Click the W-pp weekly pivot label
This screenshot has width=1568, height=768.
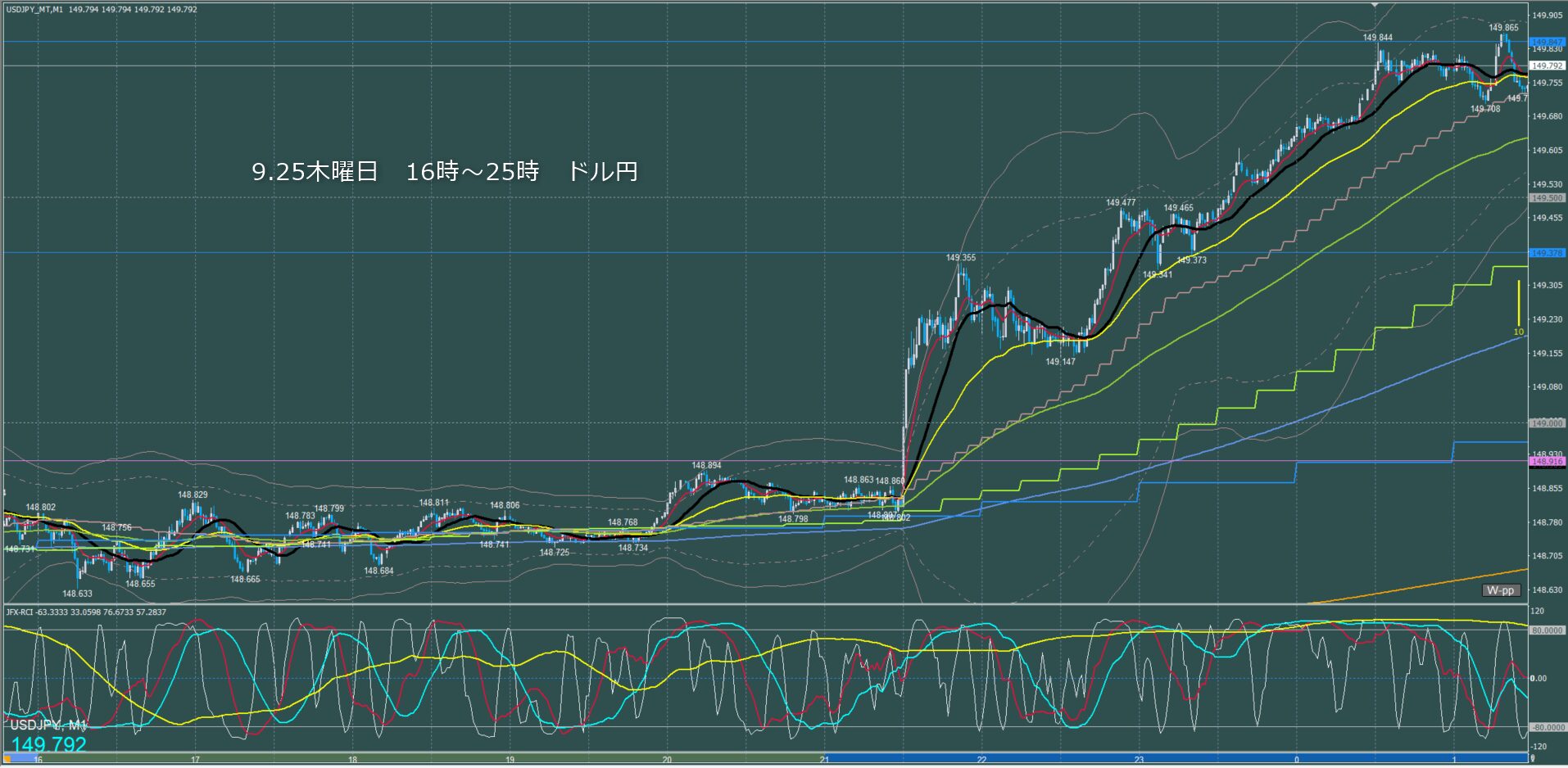click(x=1500, y=590)
